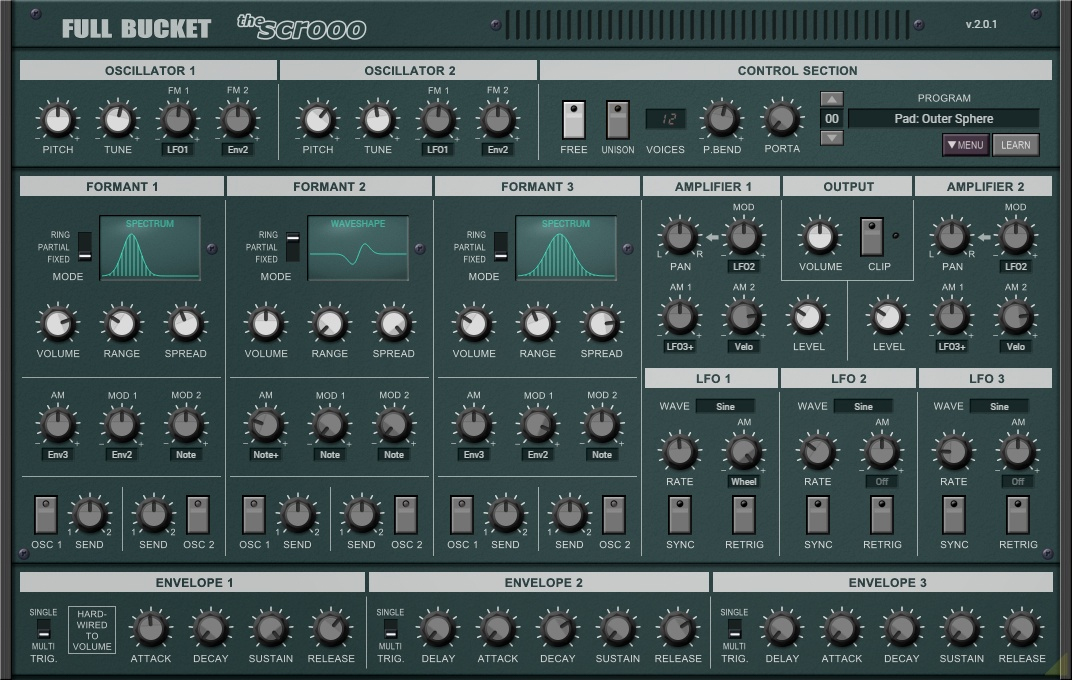Click the Oscillator 1 PITCH knob
Viewport: 1072px width, 680px height.
point(57,120)
